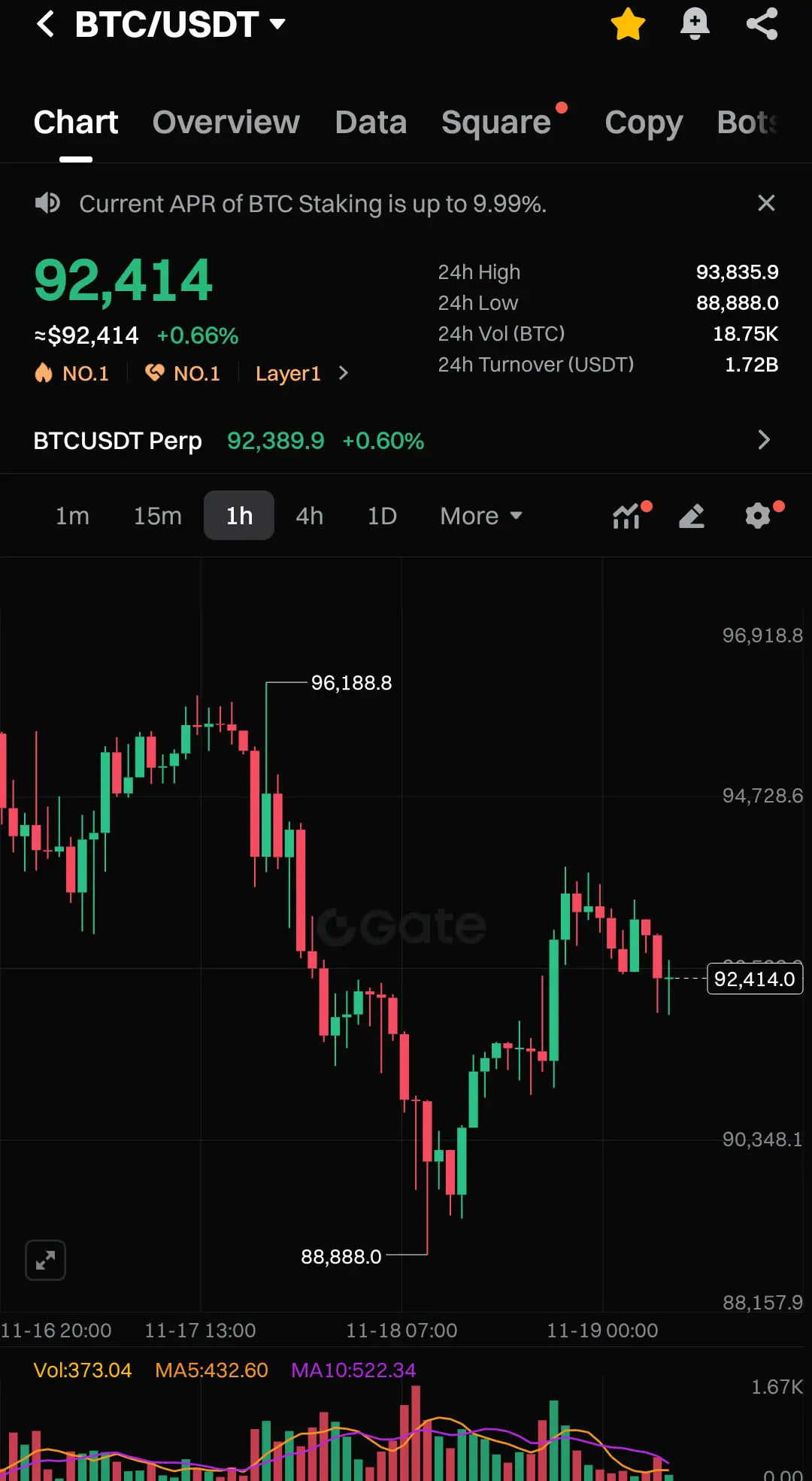Open the Bots tab
This screenshot has height=1481, width=812.
tap(747, 122)
